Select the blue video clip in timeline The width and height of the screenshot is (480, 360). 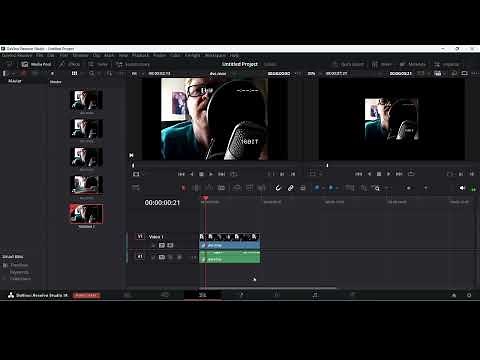coord(230,242)
